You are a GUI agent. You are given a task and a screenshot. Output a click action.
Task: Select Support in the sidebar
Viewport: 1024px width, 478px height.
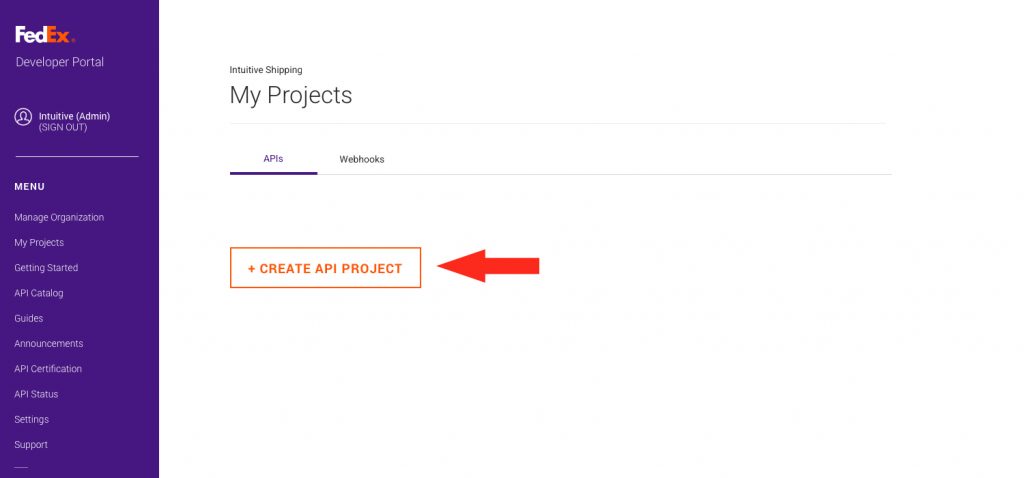click(31, 445)
